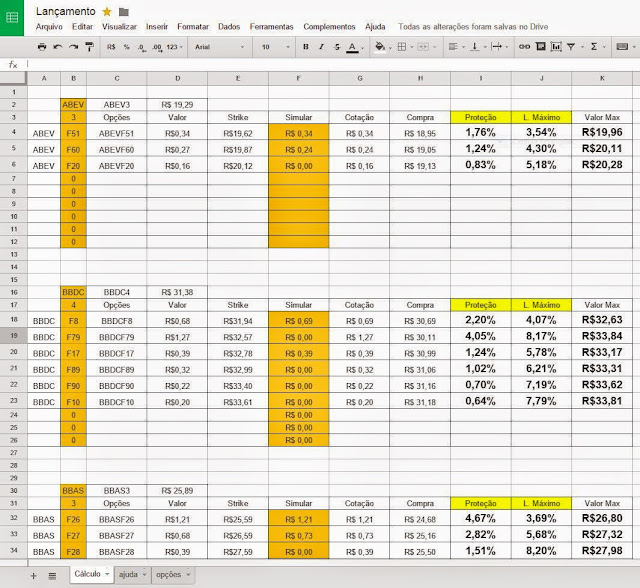Image resolution: width=640 pixels, height=588 pixels.
Task: Select column F header
Action: point(299,78)
